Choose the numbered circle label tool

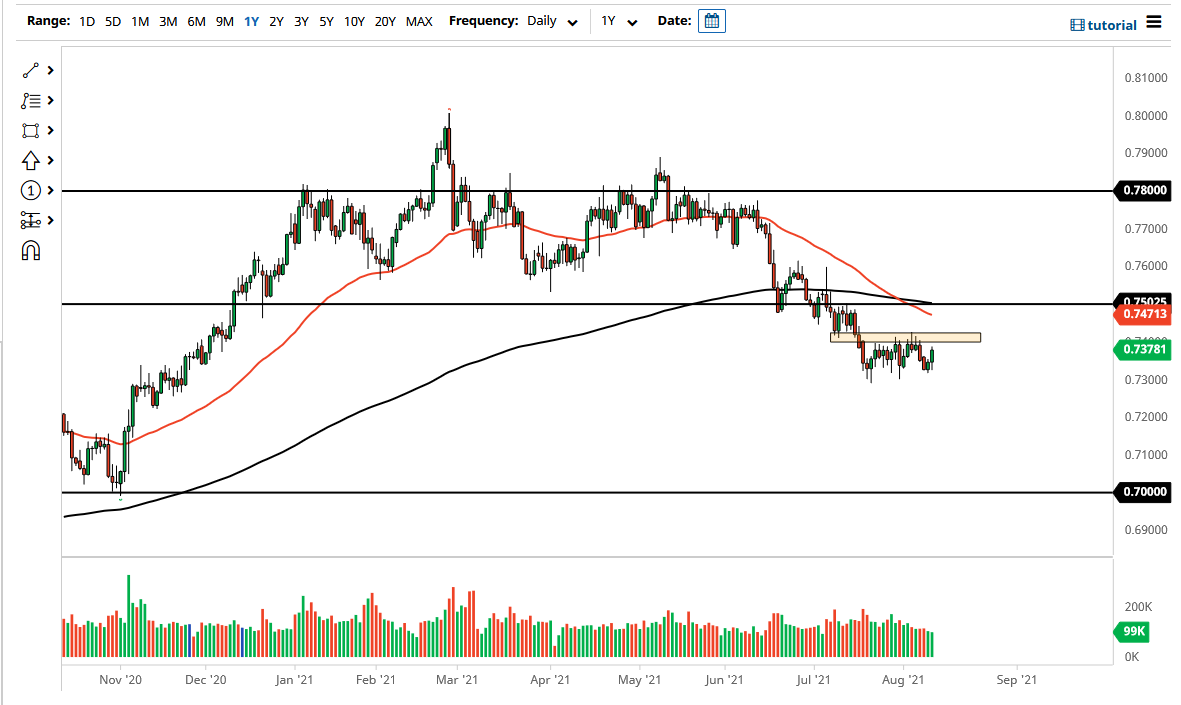click(30, 191)
